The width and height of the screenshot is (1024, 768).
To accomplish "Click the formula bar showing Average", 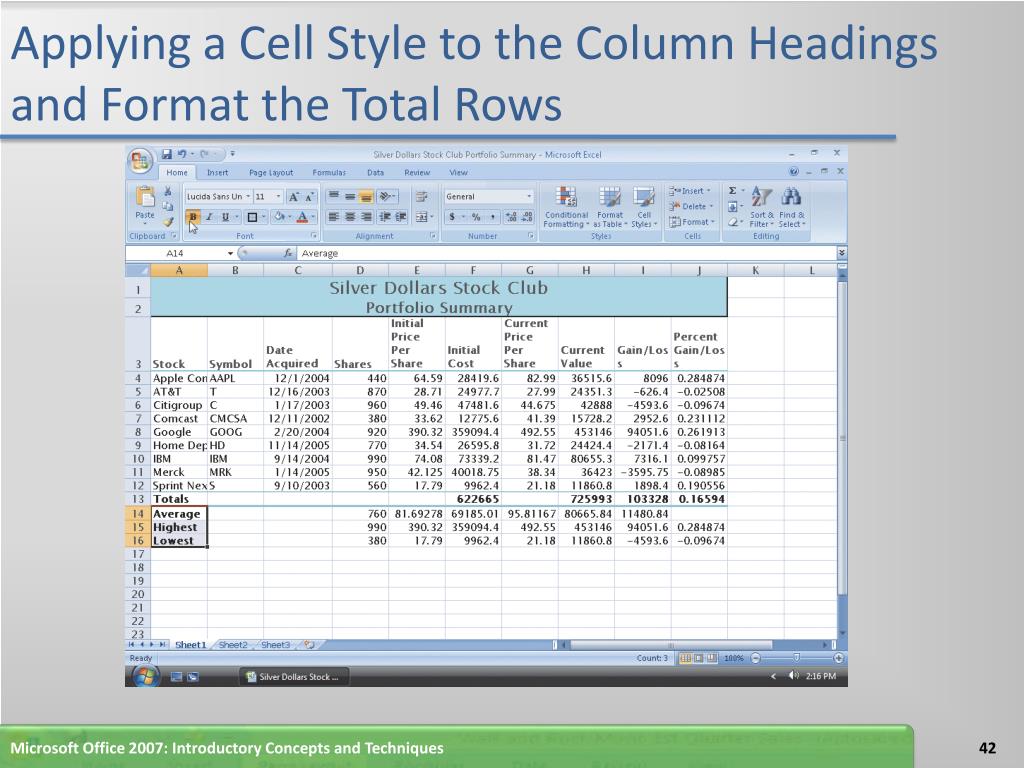I will [x=566, y=253].
